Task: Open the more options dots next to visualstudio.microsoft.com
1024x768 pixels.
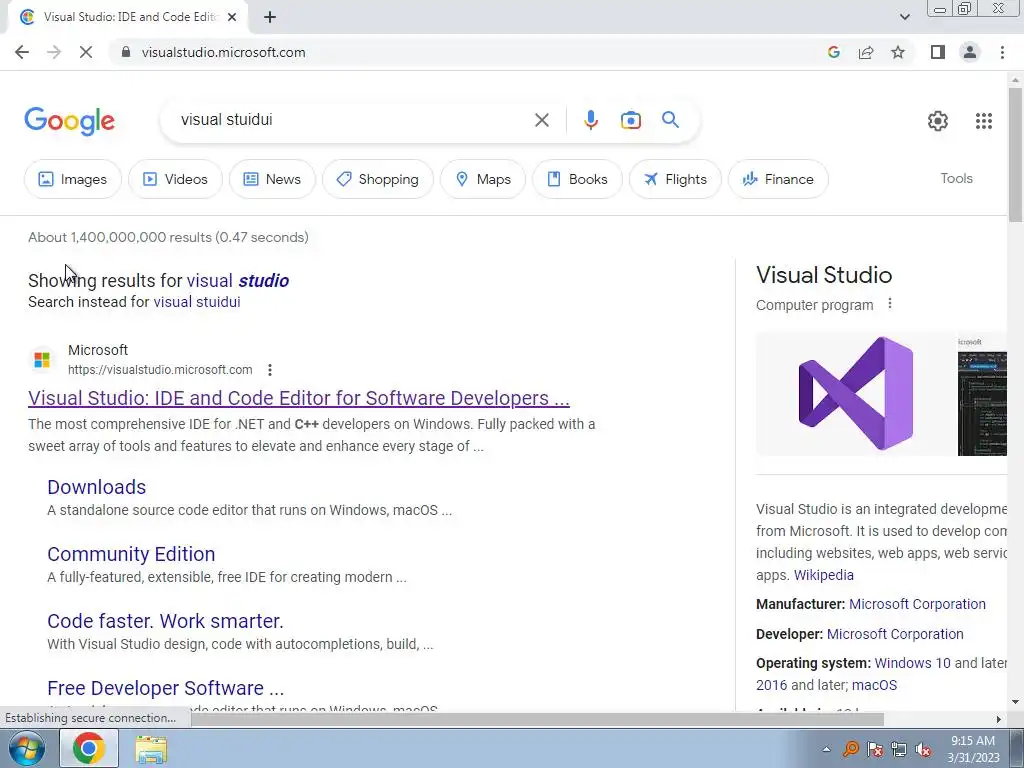Action: [270, 370]
